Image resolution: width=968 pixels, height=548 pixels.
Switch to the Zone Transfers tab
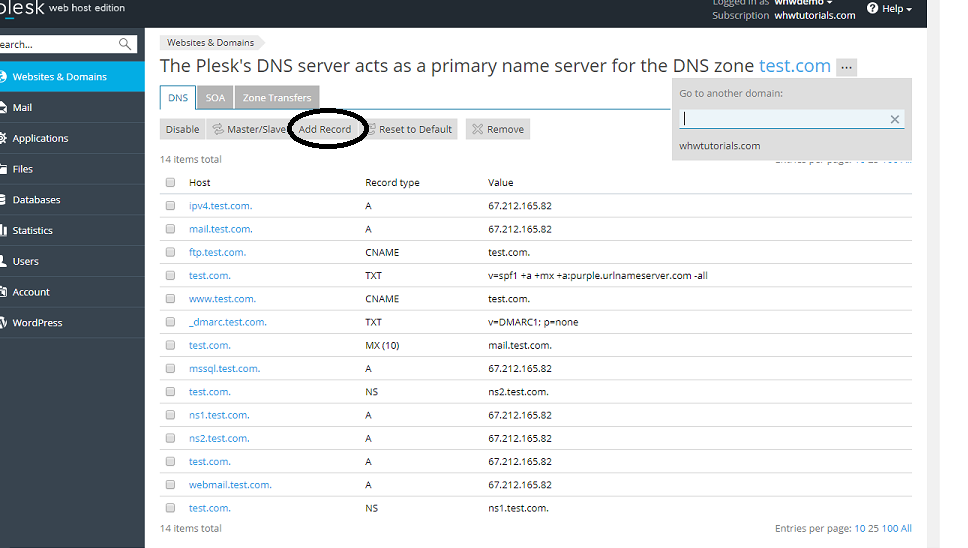pos(277,98)
